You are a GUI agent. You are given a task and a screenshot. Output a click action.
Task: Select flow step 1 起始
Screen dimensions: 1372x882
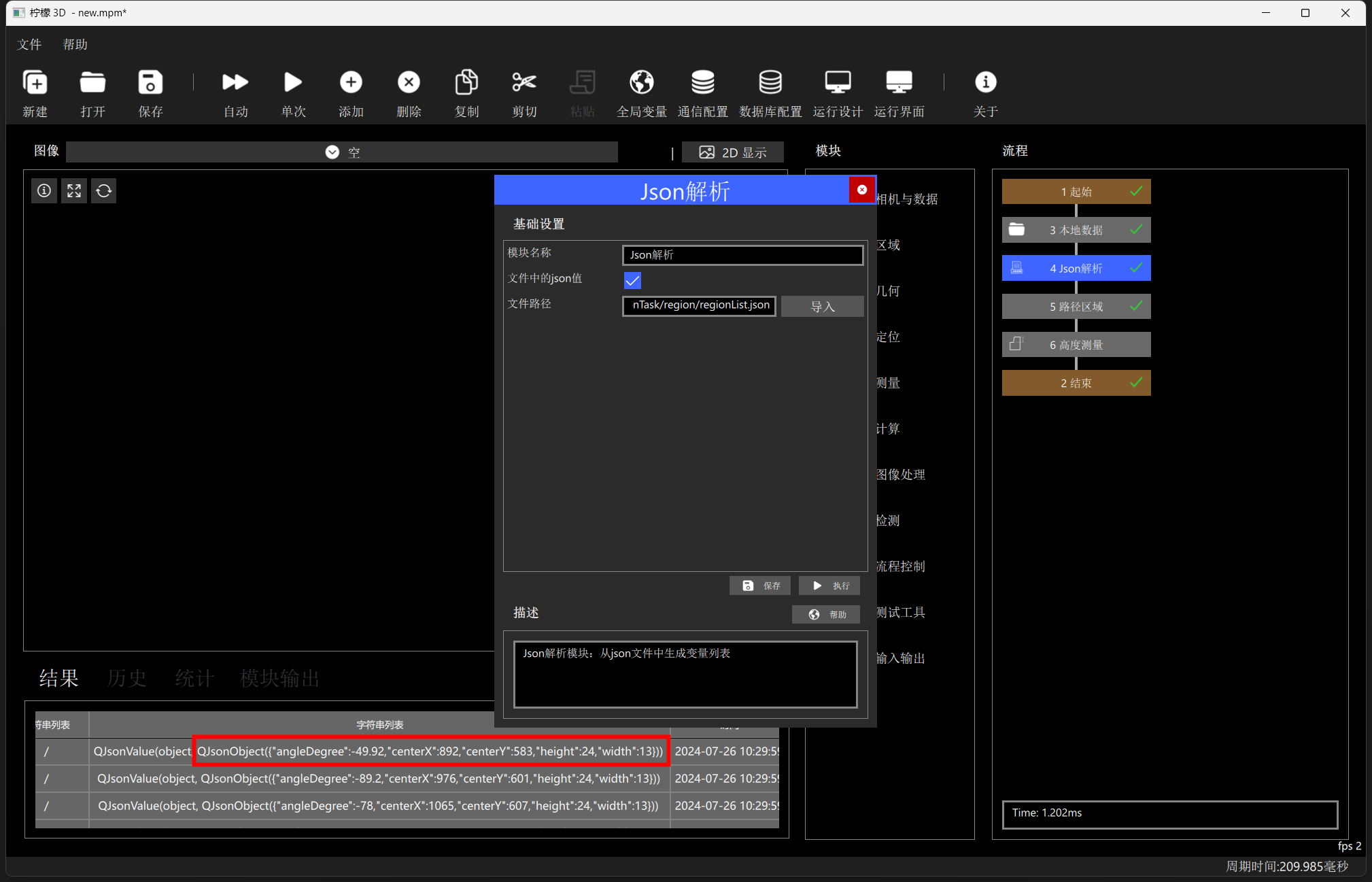(1076, 192)
